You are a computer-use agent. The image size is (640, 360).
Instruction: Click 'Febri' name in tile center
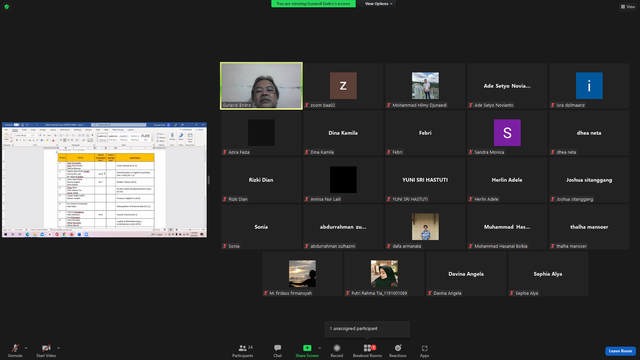pyautogui.click(x=425, y=133)
